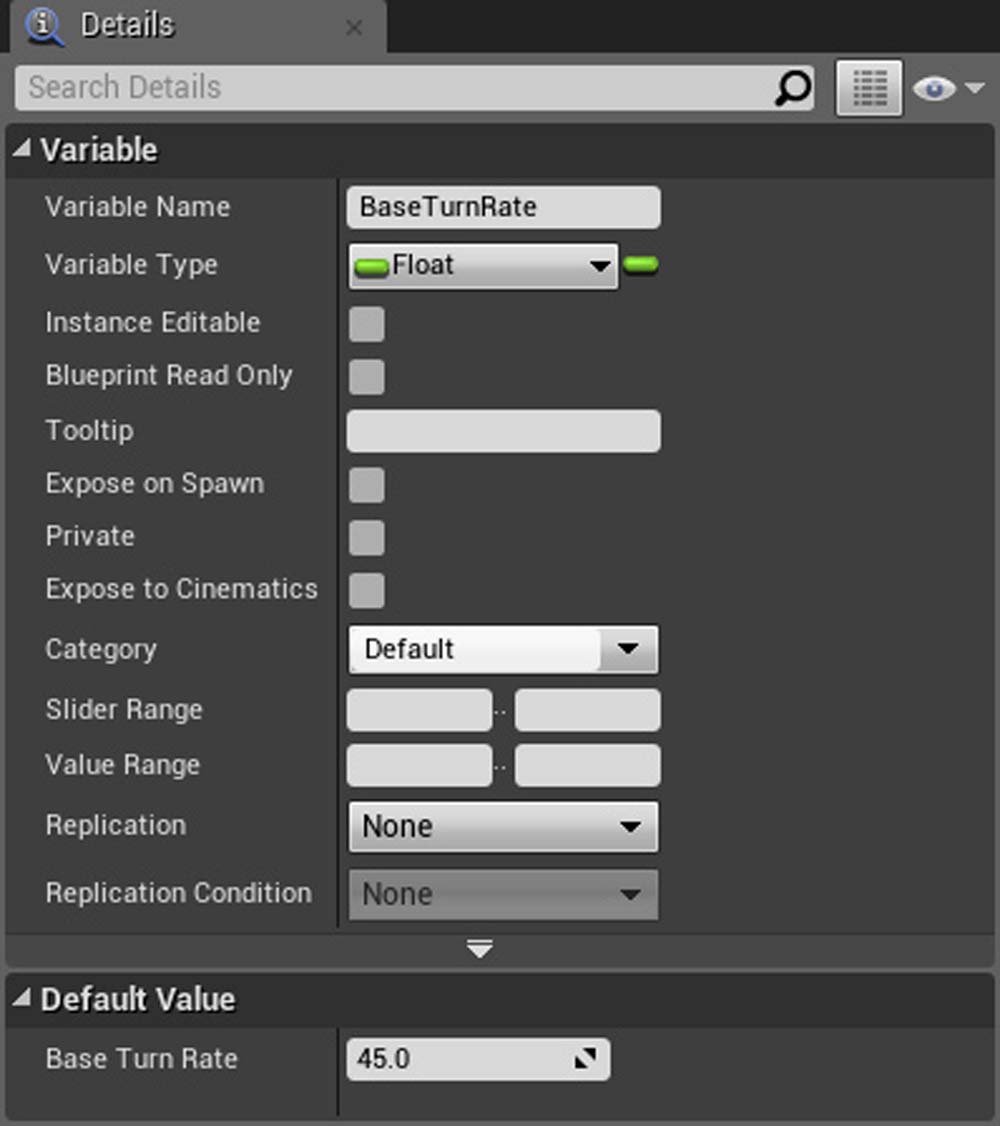Viewport: 1000px width, 1126px height.
Task: Click the green container type pill beside Float
Action: 640,265
